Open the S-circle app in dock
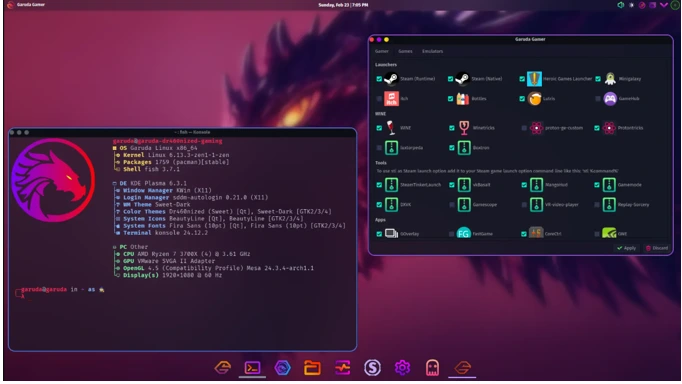 [x=372, y=368]
